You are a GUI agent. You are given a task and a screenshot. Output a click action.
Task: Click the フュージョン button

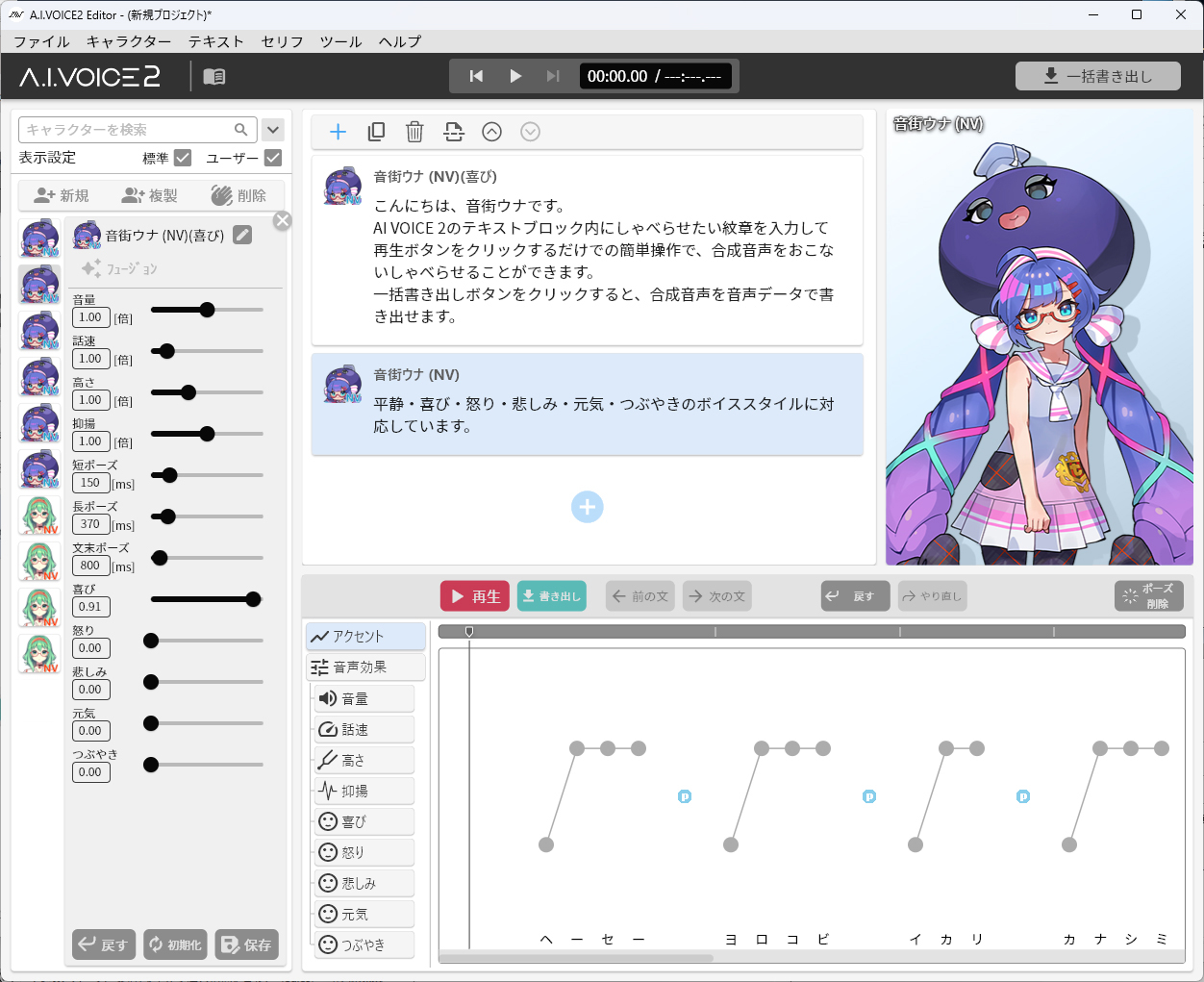119,268
